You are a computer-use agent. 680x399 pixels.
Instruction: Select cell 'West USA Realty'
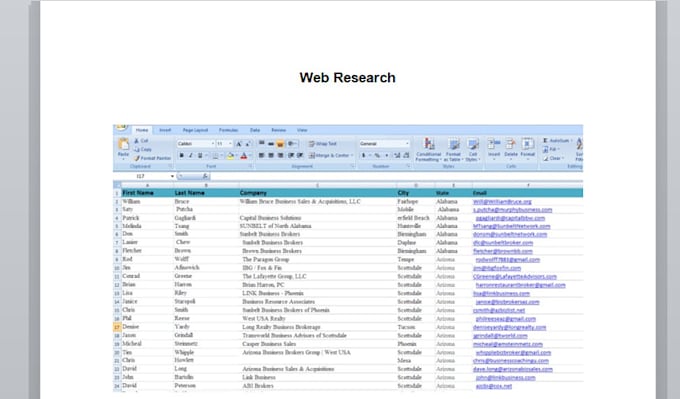[317, 319]
